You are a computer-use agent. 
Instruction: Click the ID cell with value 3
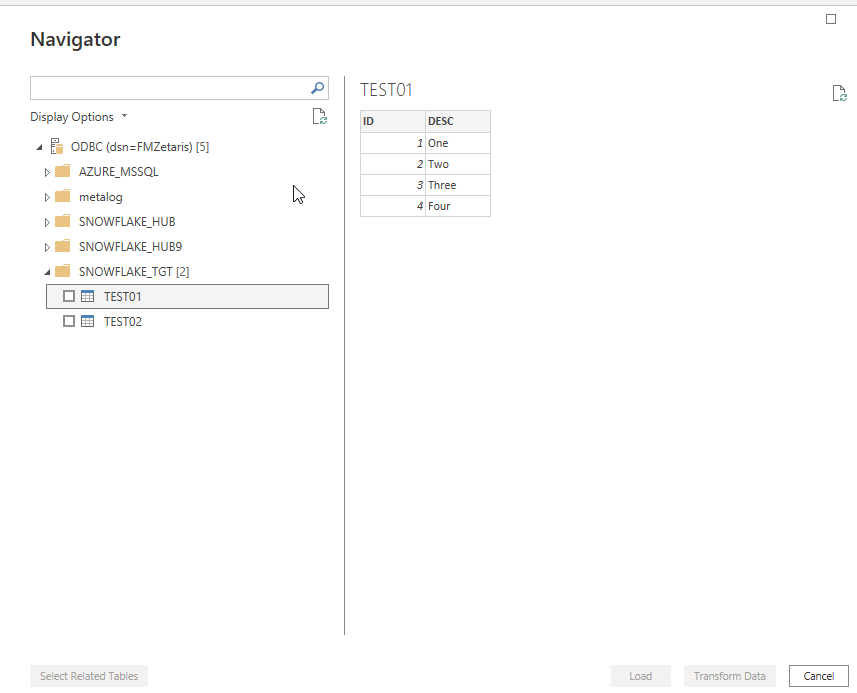tap(393, 185)
